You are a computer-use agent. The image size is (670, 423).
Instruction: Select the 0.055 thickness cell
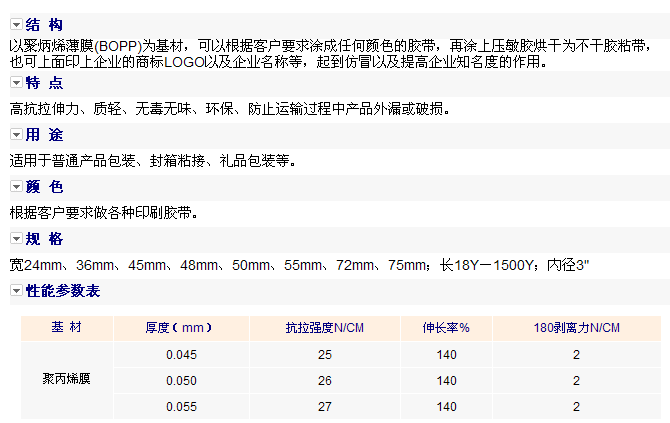[x=181, y=407]
